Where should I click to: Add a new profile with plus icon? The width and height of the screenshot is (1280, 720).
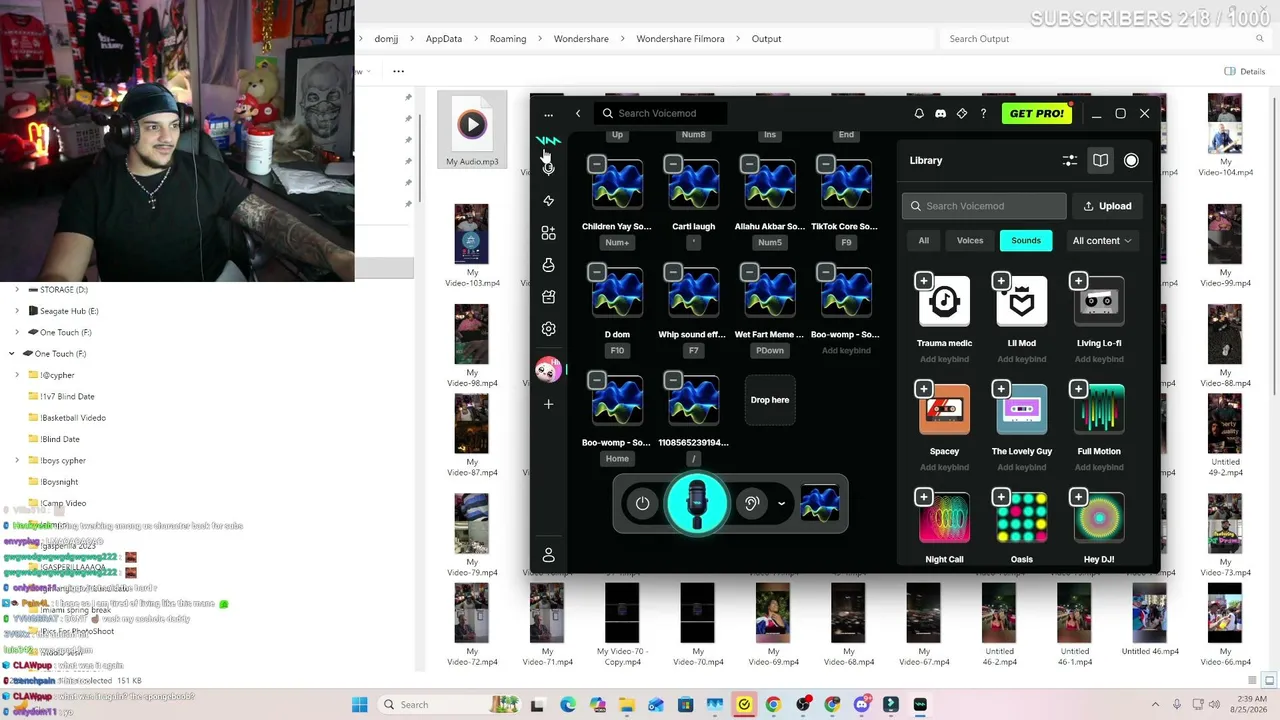click(548, 404)
